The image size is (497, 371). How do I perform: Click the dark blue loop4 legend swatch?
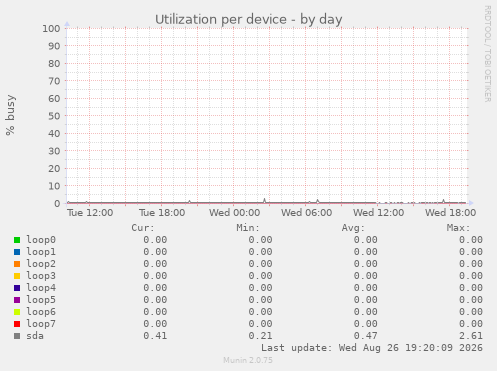17,288
